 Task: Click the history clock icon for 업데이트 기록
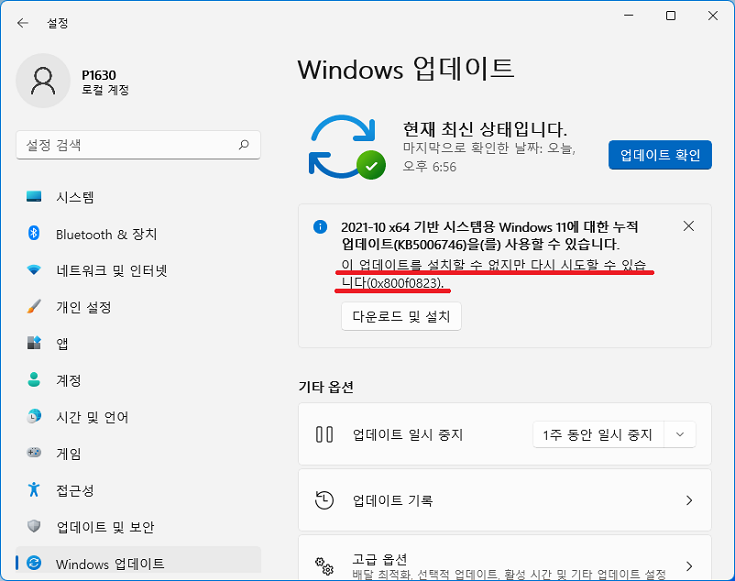pos(324,500)
